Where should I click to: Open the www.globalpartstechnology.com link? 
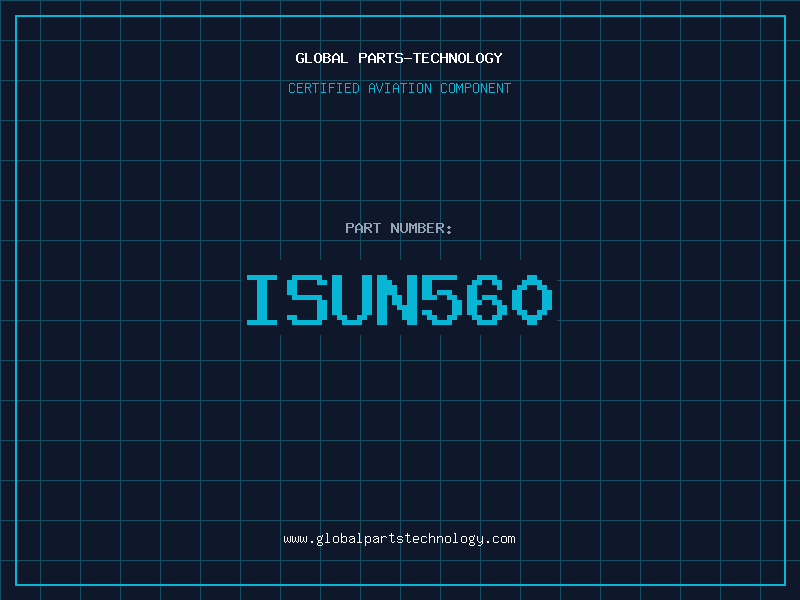[x=399, y=539]
